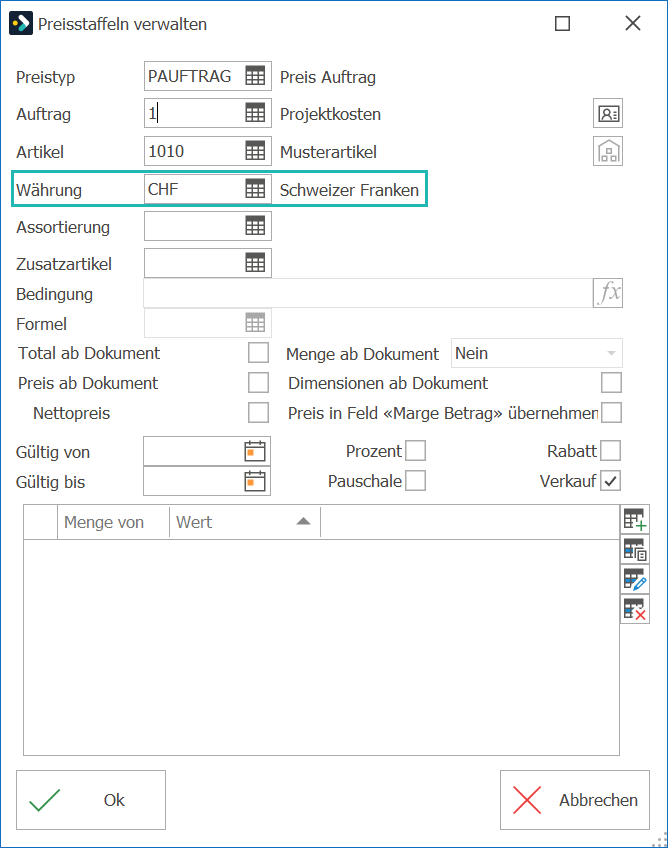Viewport: 668px width, 848px height.
Task: Open lookup table icon for Preistyp
Action: coord(255,76)
